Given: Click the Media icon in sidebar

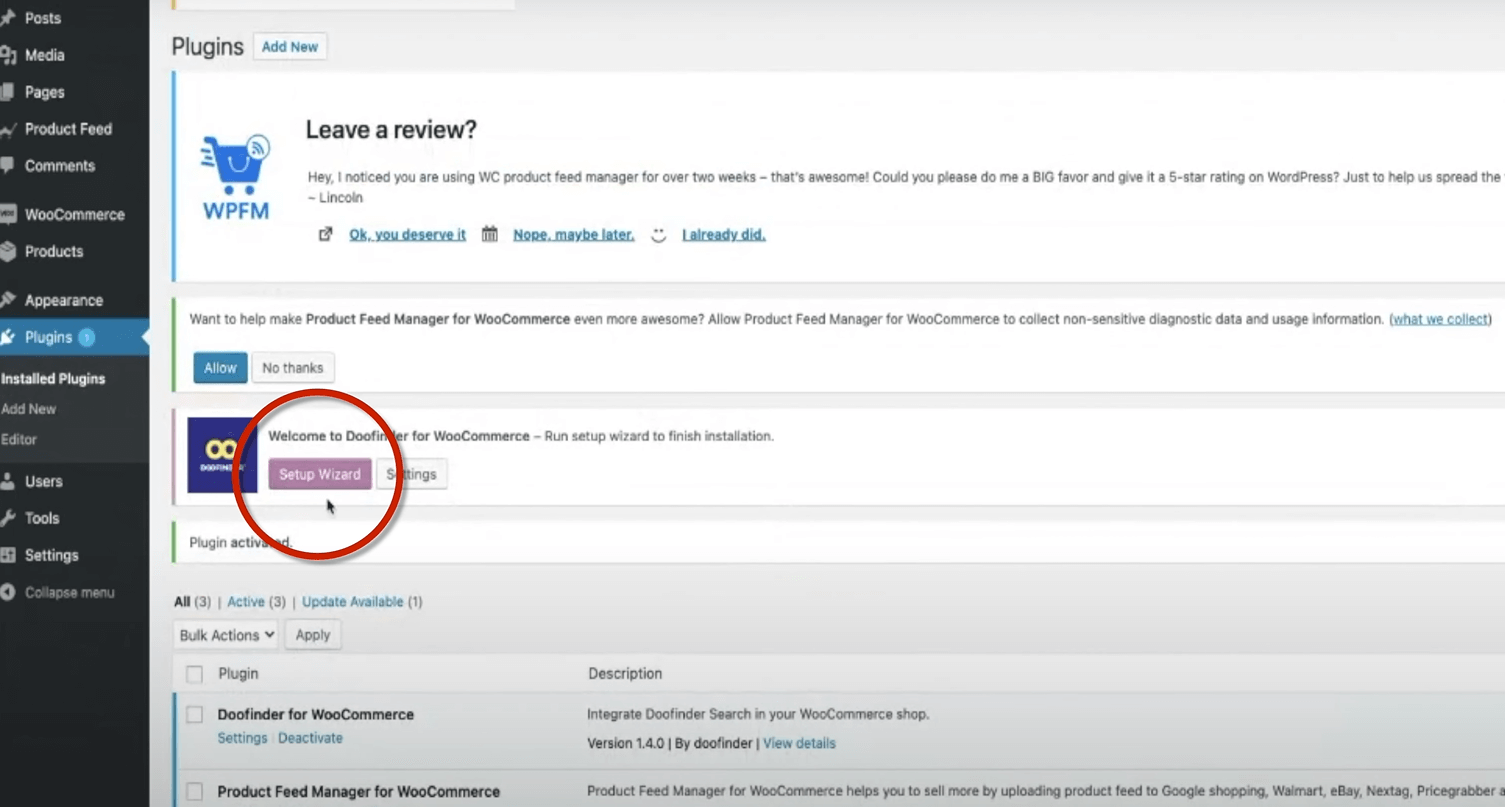Looking at the screenshot, I should tap(8, 56).
